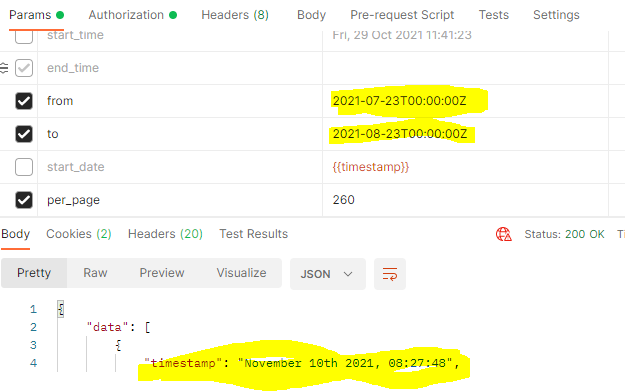The height and width of the screenshot is (391, 625).
Task: Click the Status: 200 OK indicator
Action: (x=564, y=234)
